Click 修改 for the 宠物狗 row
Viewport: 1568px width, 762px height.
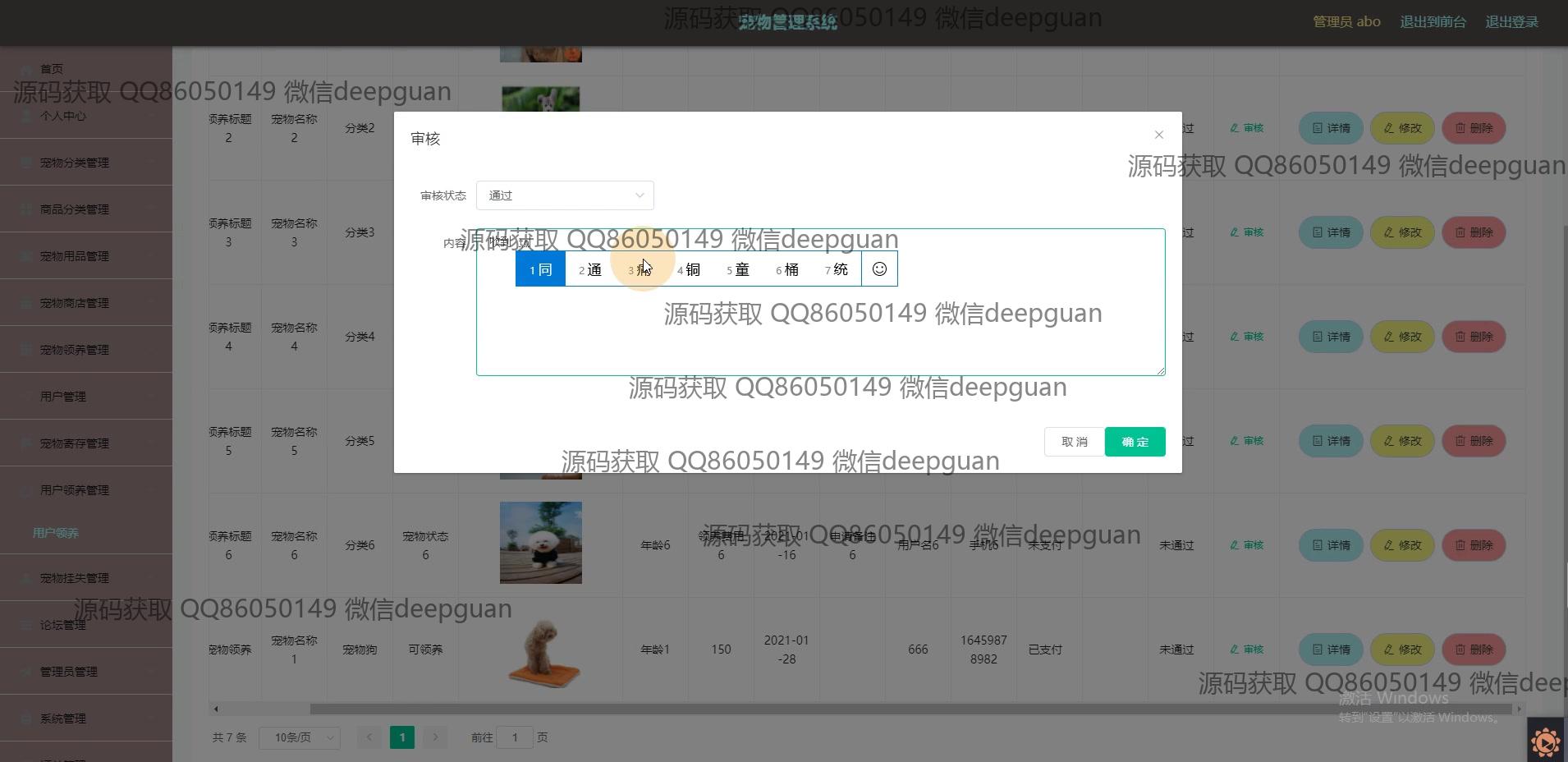1402,650
